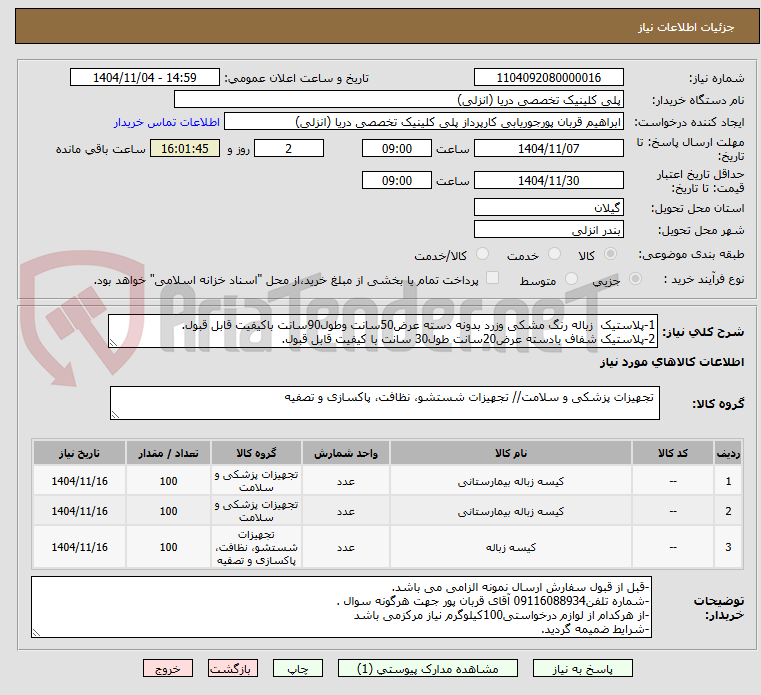Viewport: 761px width, 695px height.
Task: Select the کالا radio button
Action: [x=610, y=254]
